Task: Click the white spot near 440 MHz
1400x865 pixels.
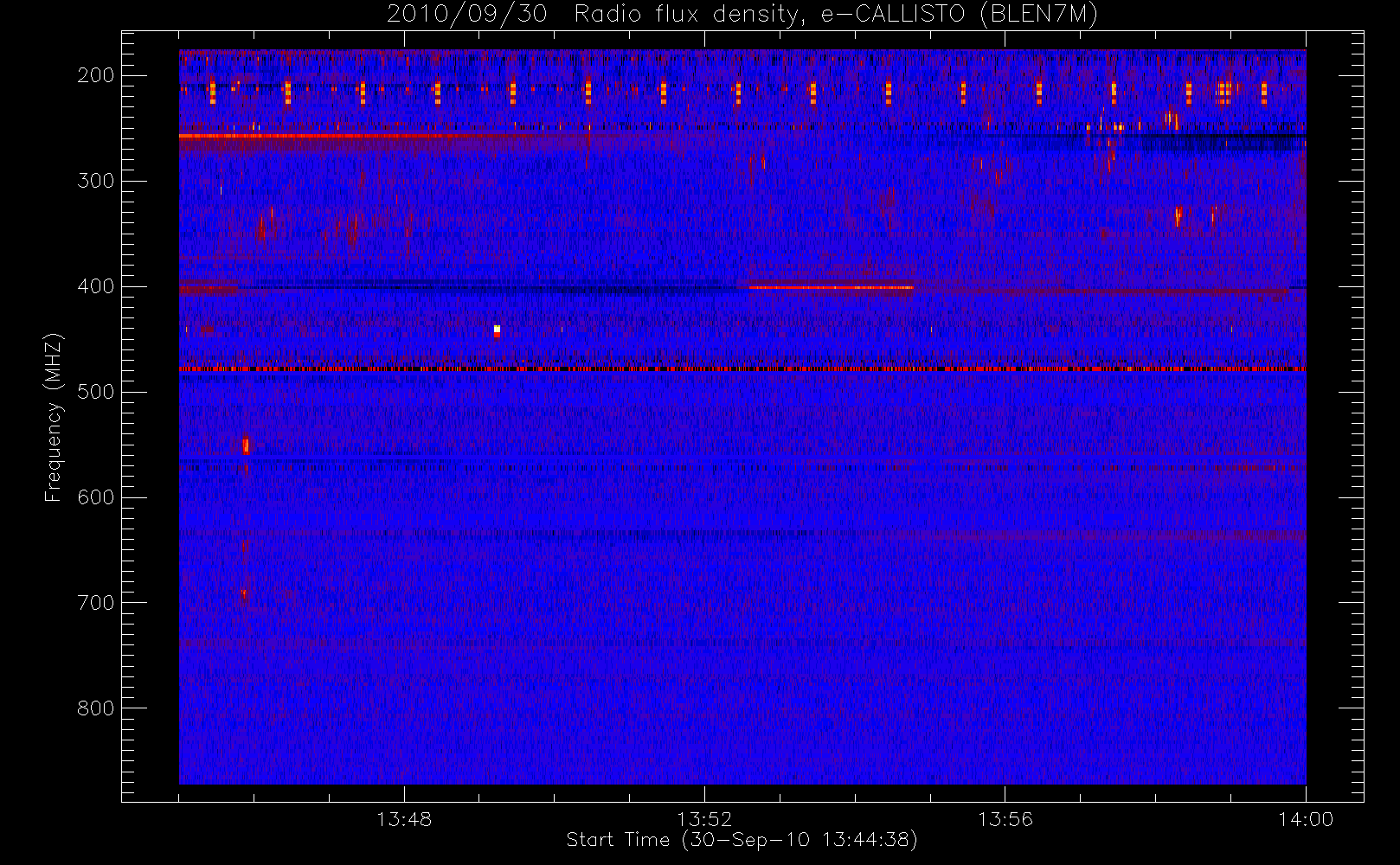Action: click(497, 329)
